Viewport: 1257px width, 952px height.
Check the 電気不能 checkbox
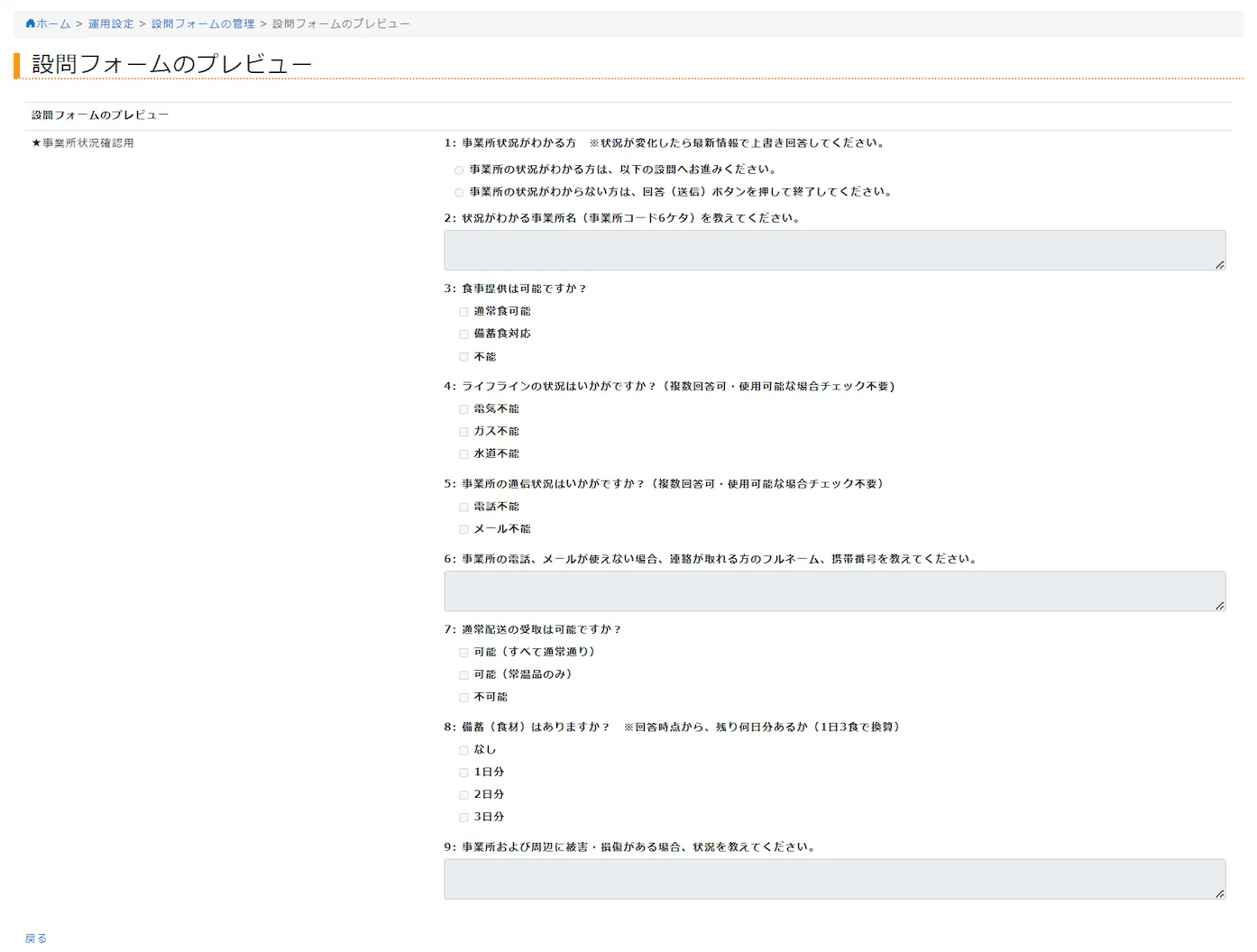[463, 409]
